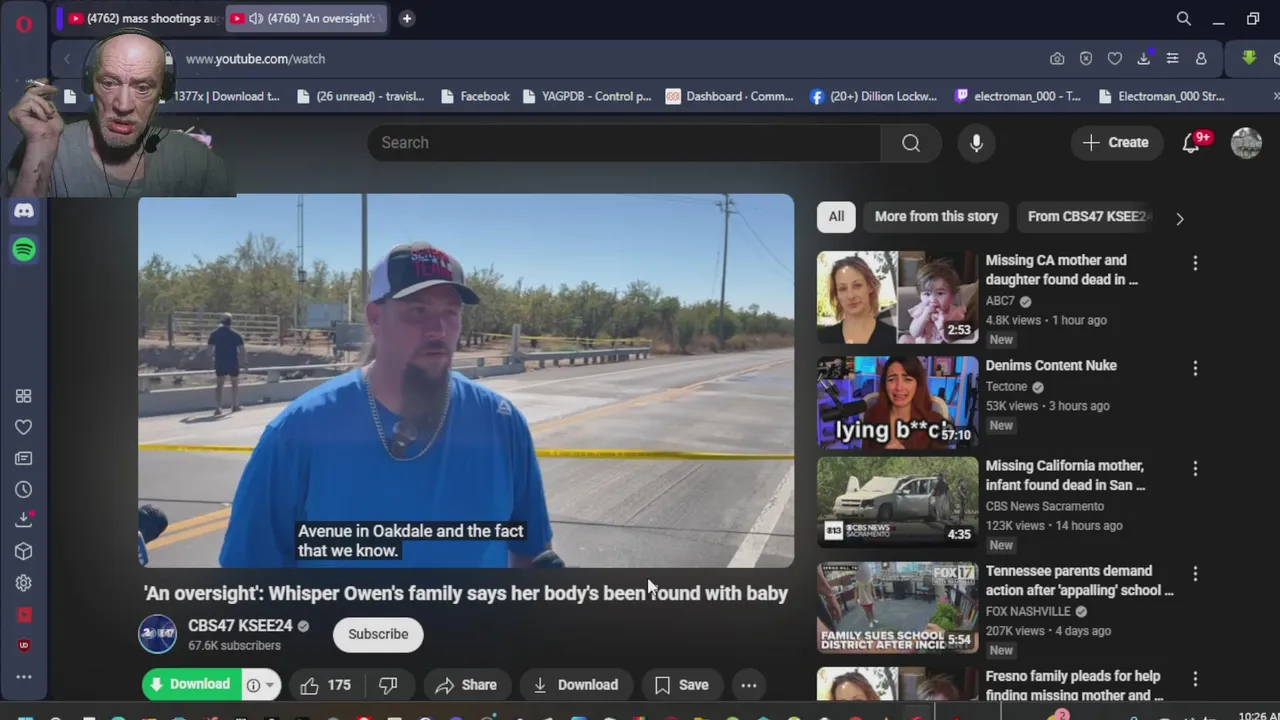Viewport: 1280px width, 720px height.
Task: Open Dashboard Comm... bookmark
Action: (730, 96)
